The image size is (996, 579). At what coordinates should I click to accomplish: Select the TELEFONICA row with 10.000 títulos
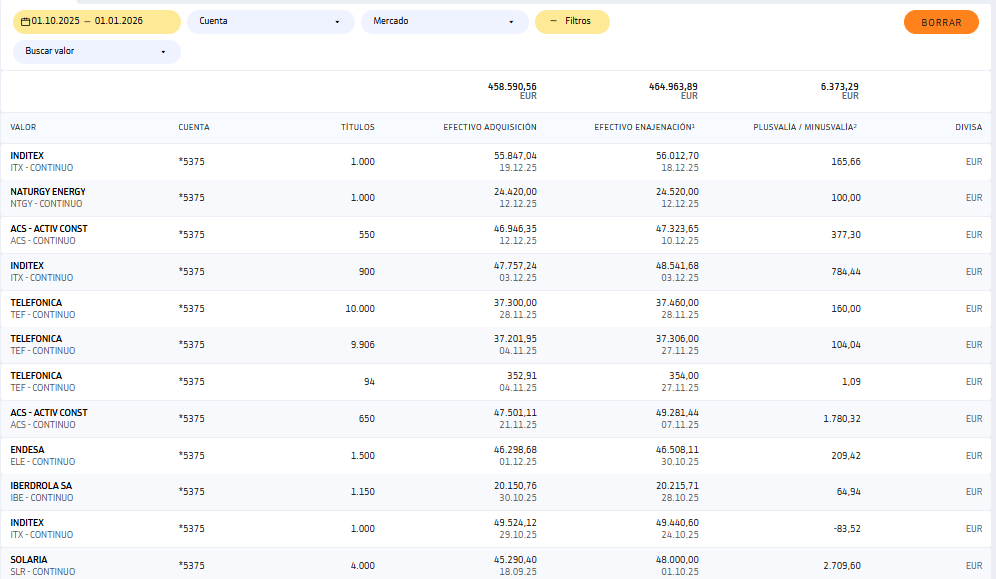click(x=36, y=303)
